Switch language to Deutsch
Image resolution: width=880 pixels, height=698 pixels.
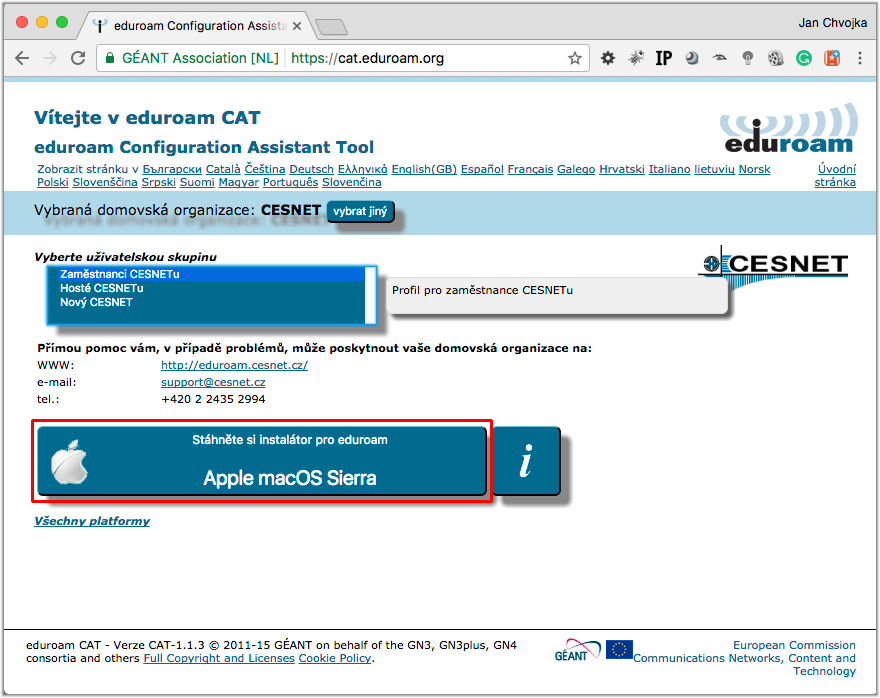pyautogui.click(x=311, y=169)
